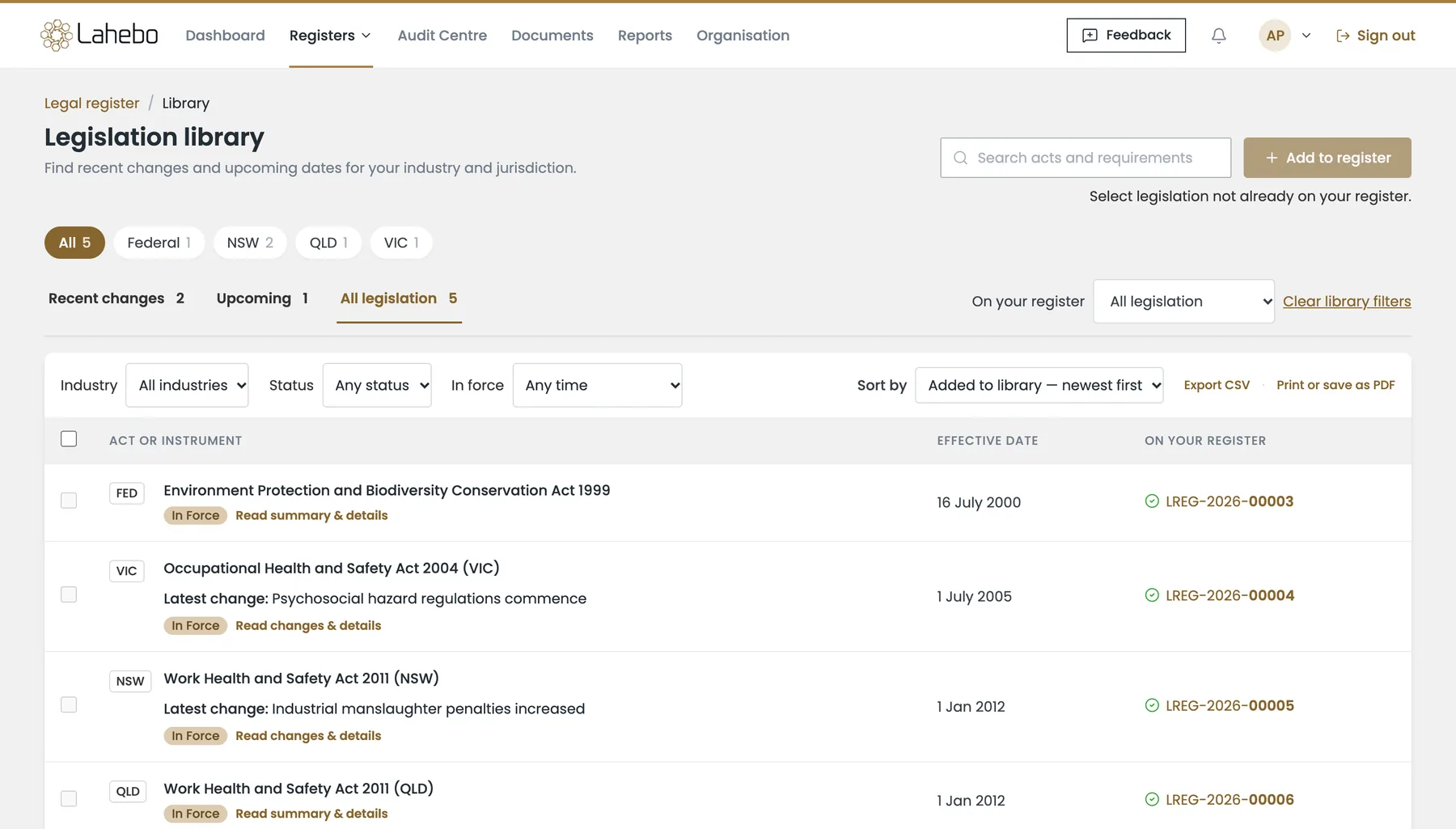Click the search magnifier icon
1456x829 pixels.
pyautogui.click(x=960, y=158)
